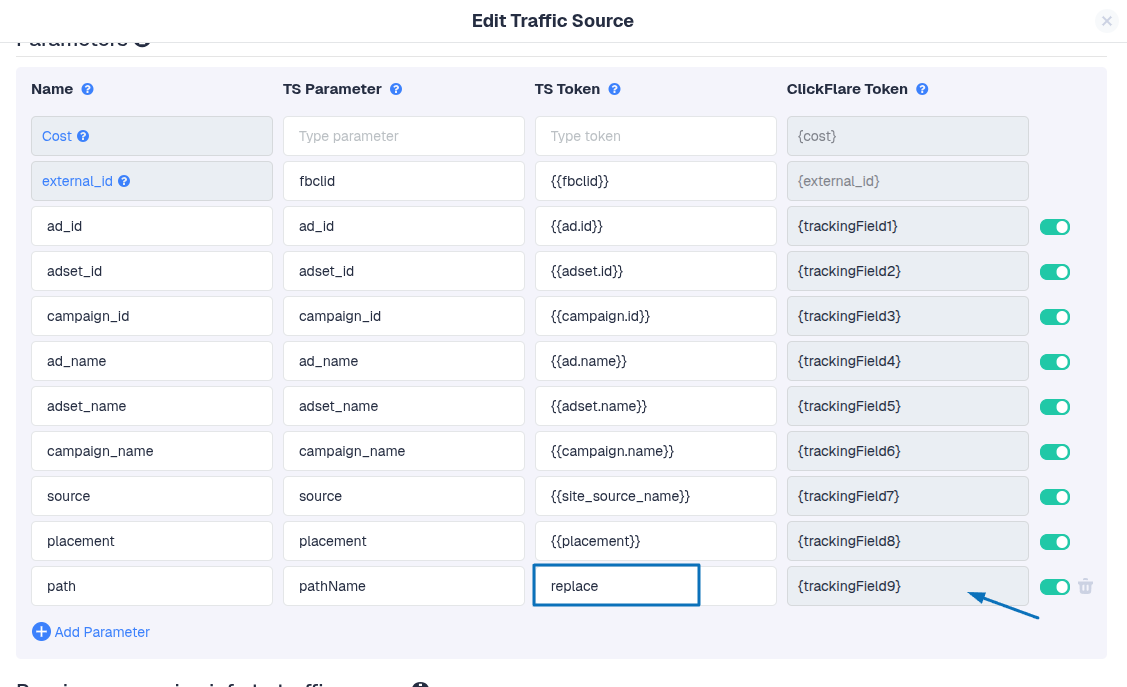Click the info icon next to Cost
The height and width of the screenshot is (687, 1127).
point(83,136)
